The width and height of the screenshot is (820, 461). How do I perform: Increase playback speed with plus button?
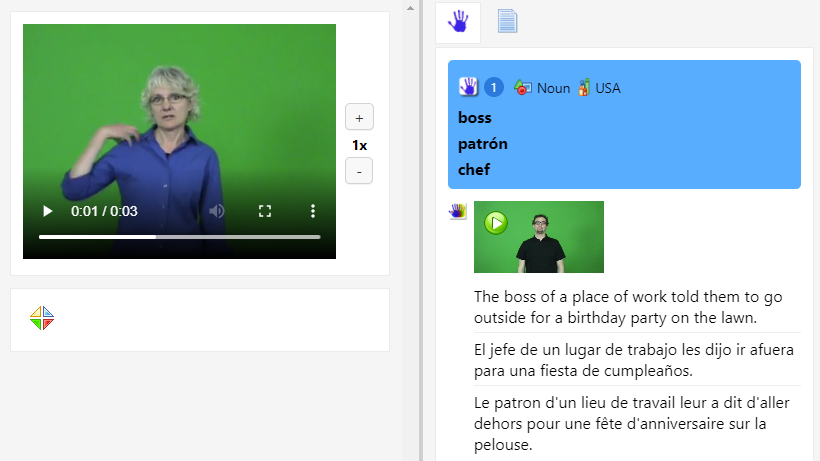359,117
